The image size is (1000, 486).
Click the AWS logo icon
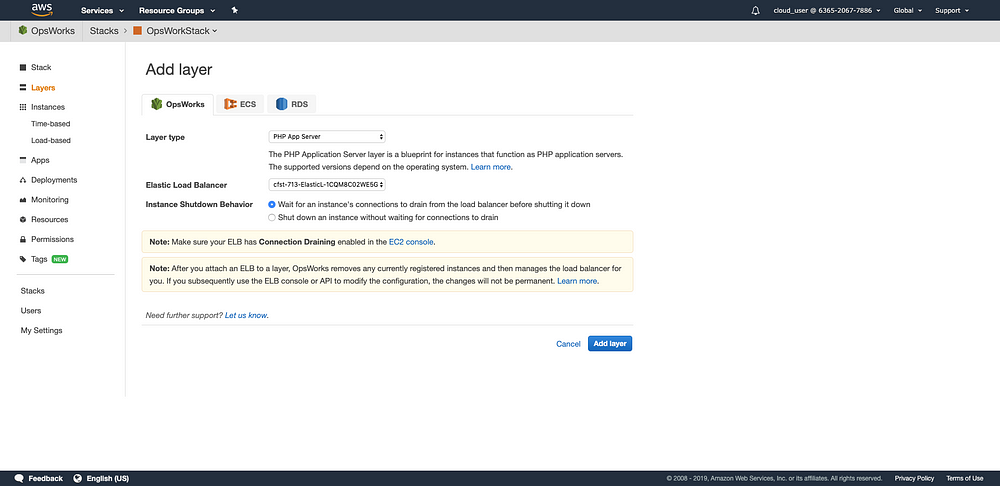pyautogui.click(x=42, y=9)
